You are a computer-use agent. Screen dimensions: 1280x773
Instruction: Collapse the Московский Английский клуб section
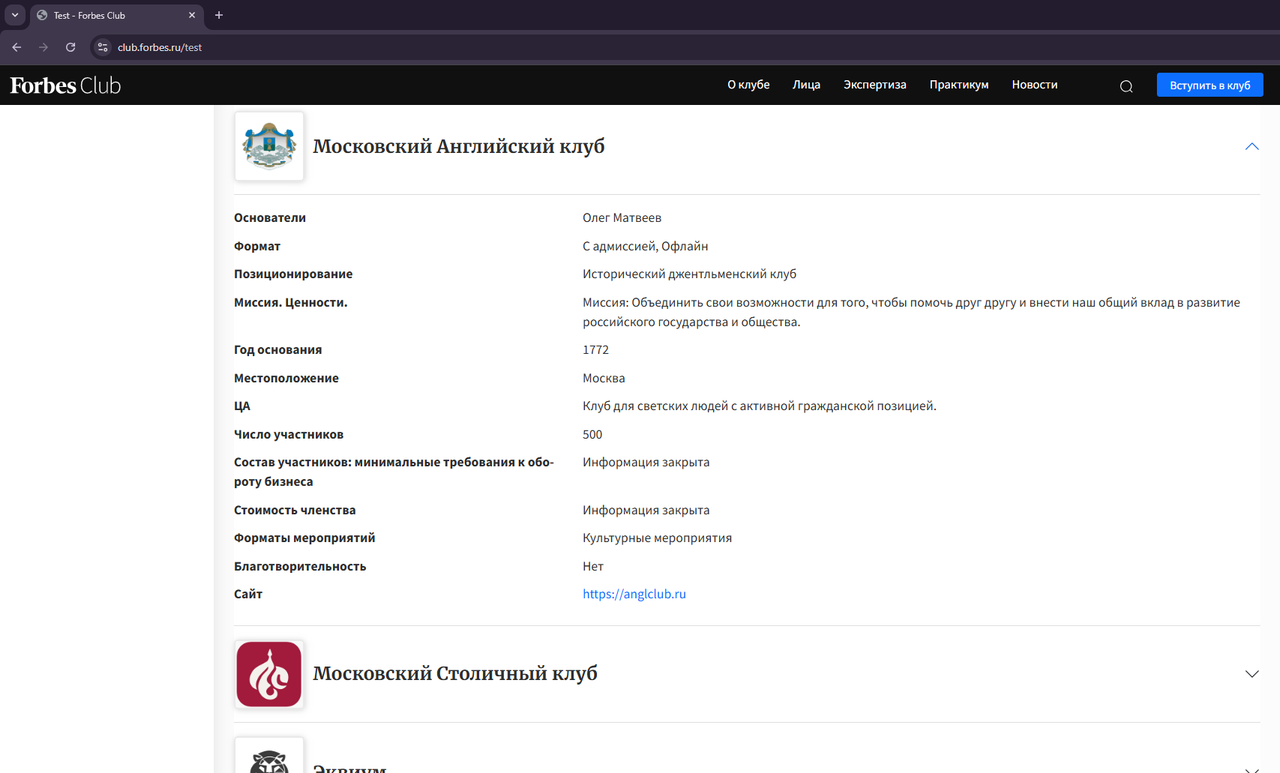(1251, 146)
